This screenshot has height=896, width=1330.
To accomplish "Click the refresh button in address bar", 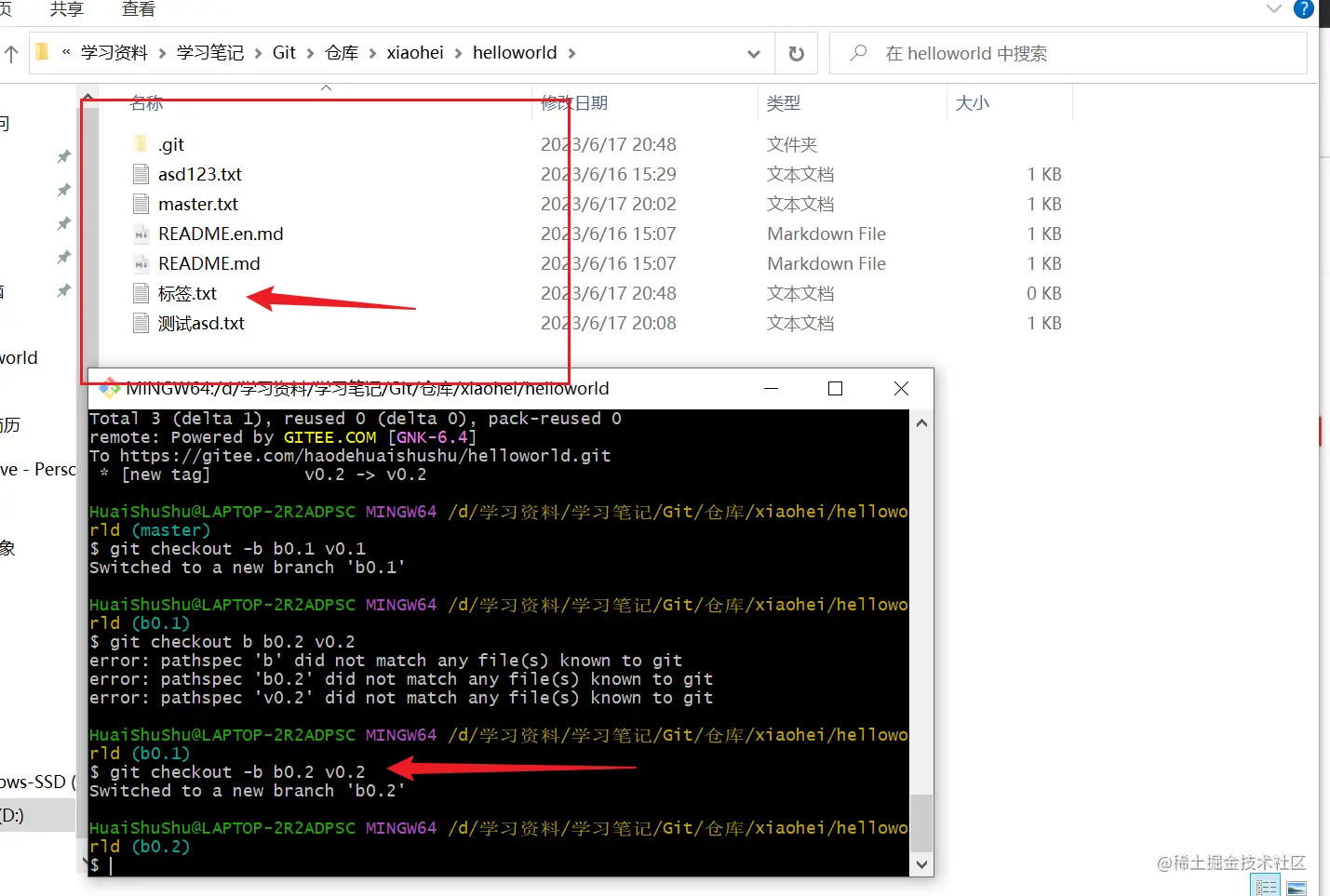I will (x=796, y=53).
